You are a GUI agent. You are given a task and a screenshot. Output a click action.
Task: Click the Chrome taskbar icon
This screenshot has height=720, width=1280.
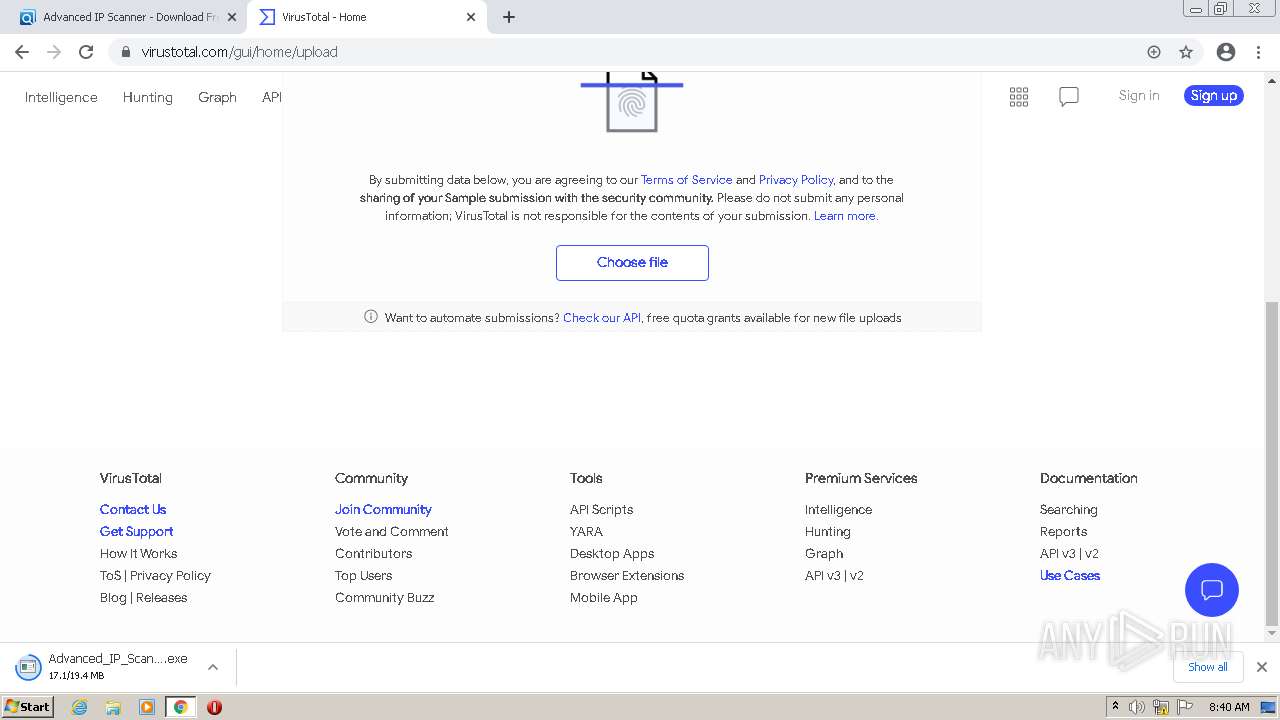(180, 707)
